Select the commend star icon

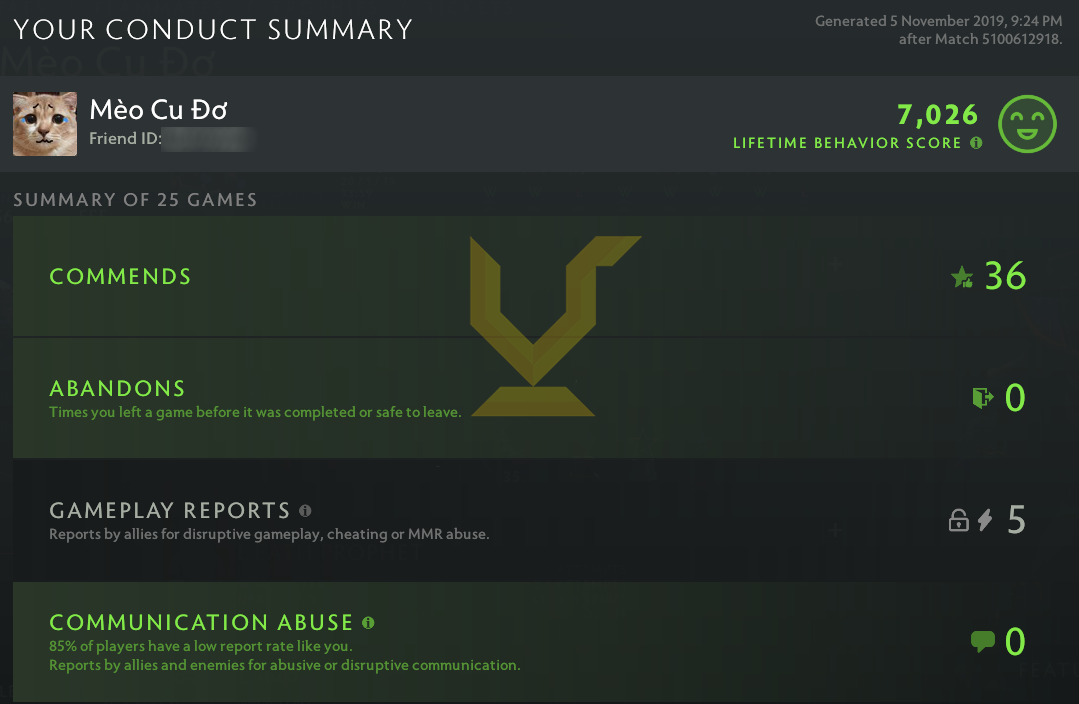pos(962,277)
